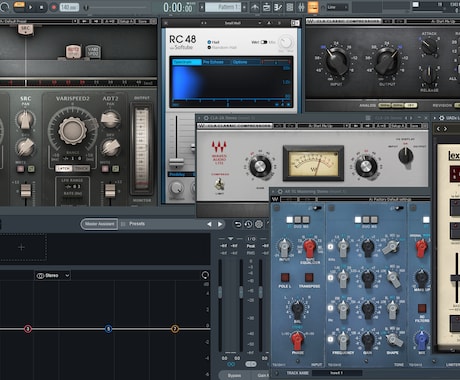Toggle the highlighted orange browser icon
The width and height of the screenshot is (460, 380).
[x=313, y=7]
